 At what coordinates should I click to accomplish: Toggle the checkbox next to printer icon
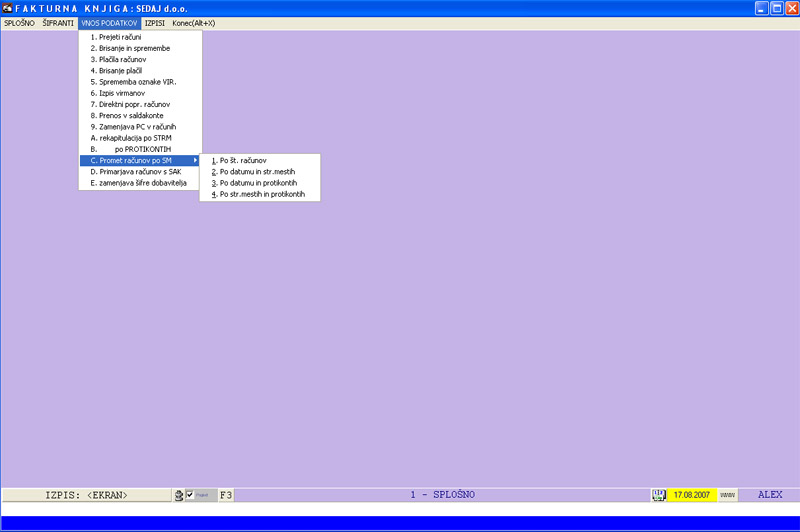190,495
